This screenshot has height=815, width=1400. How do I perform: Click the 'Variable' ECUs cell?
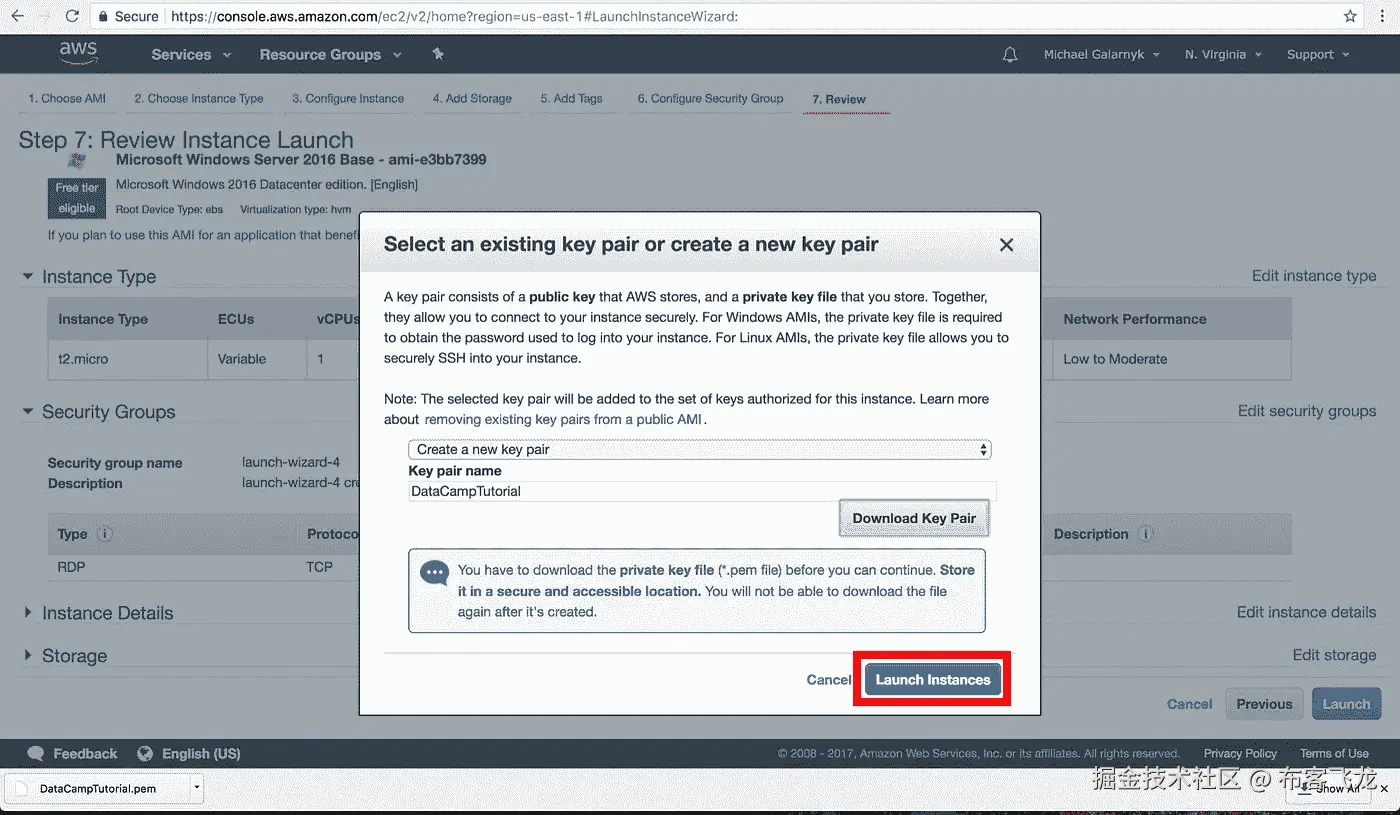click(x=256, y=359)
